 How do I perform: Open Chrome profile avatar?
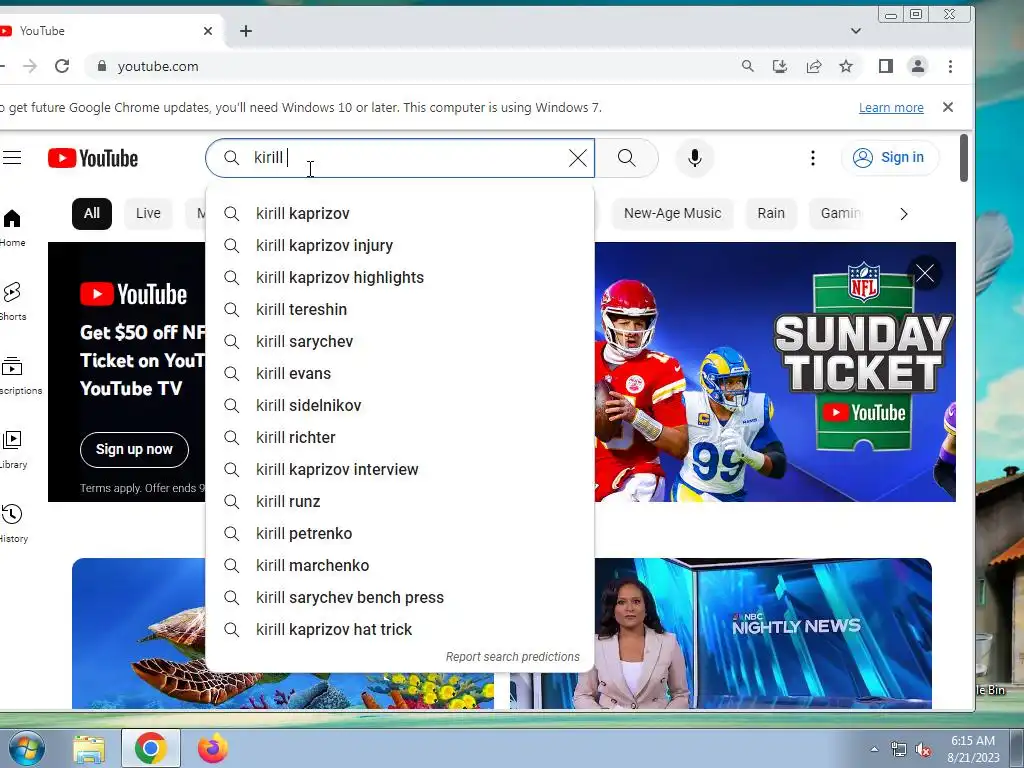918,66
